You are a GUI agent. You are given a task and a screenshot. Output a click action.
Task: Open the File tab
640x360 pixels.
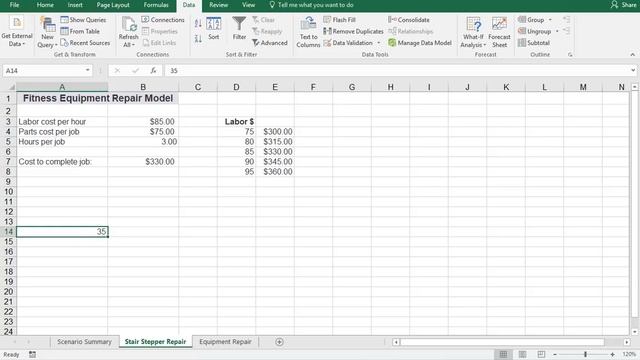point(14,5)
